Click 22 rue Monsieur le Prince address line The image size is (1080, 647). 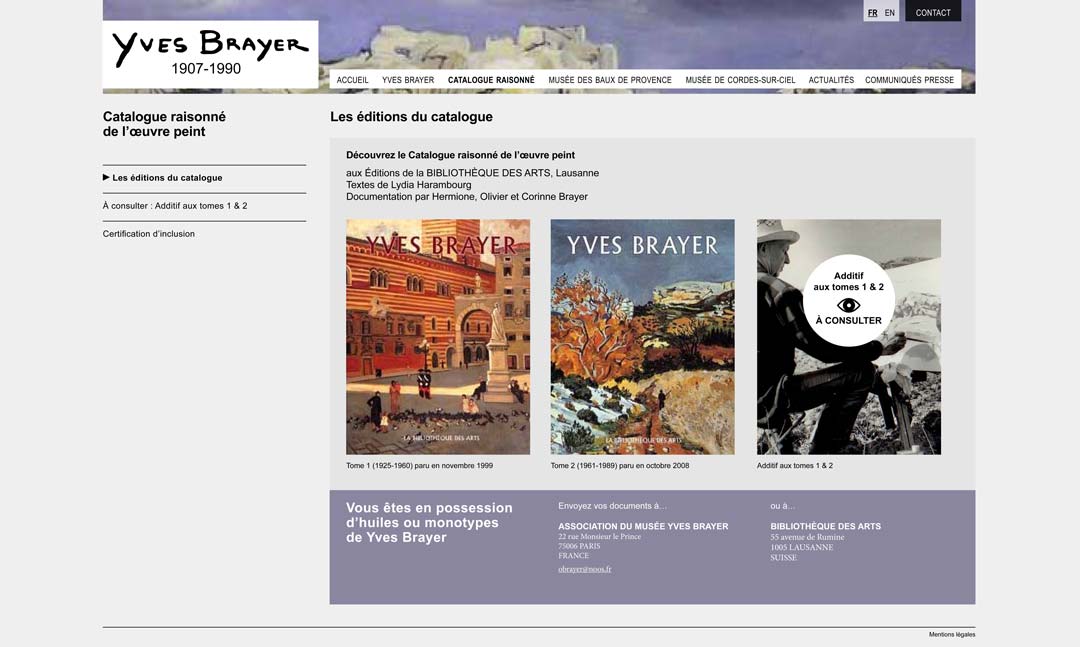(599, 537)
